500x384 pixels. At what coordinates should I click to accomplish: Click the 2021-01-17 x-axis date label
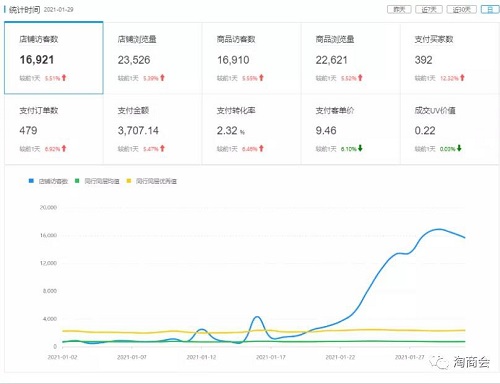click(271, 357)
